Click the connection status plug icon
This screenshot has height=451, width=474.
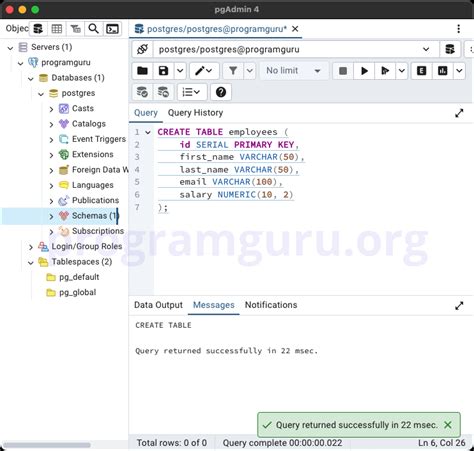pyautogui.click(x=142, y=50)
